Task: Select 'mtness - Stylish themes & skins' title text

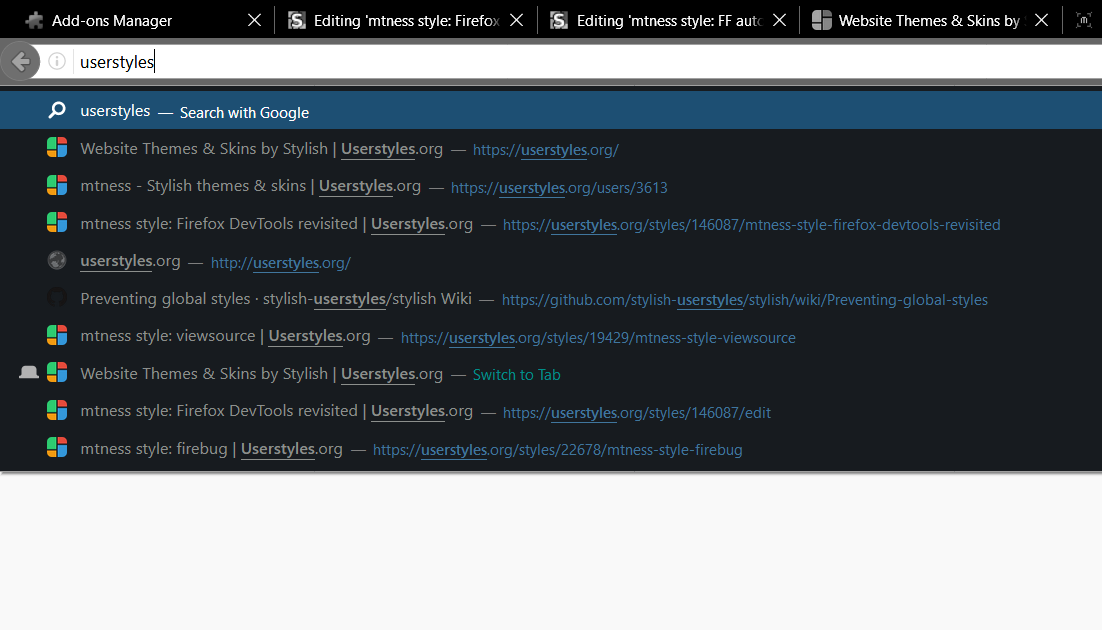Action: point(193,186)
